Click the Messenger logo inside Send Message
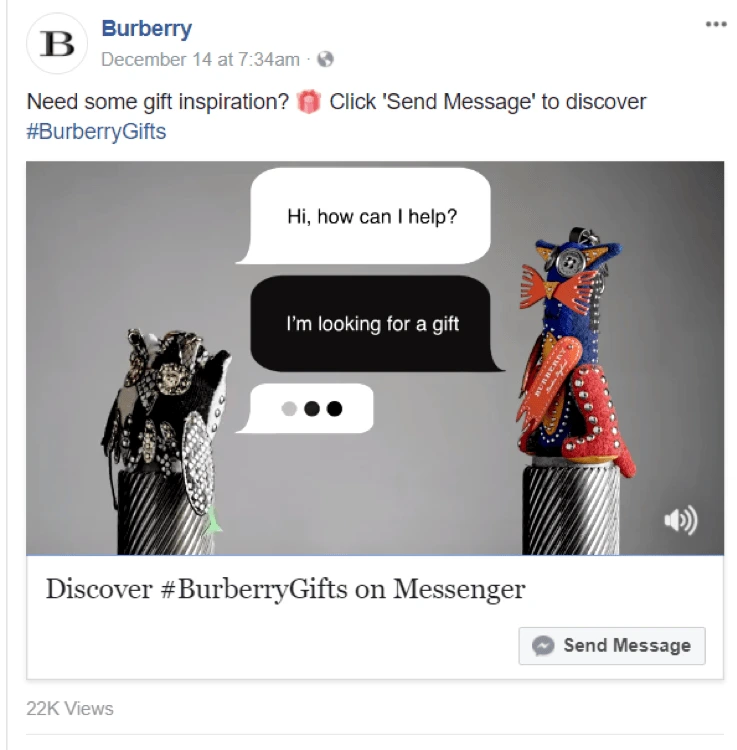 tap(543, 646)
